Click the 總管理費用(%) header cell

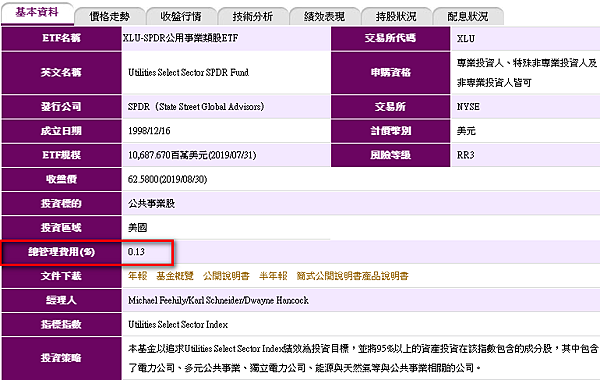point(62,252)
